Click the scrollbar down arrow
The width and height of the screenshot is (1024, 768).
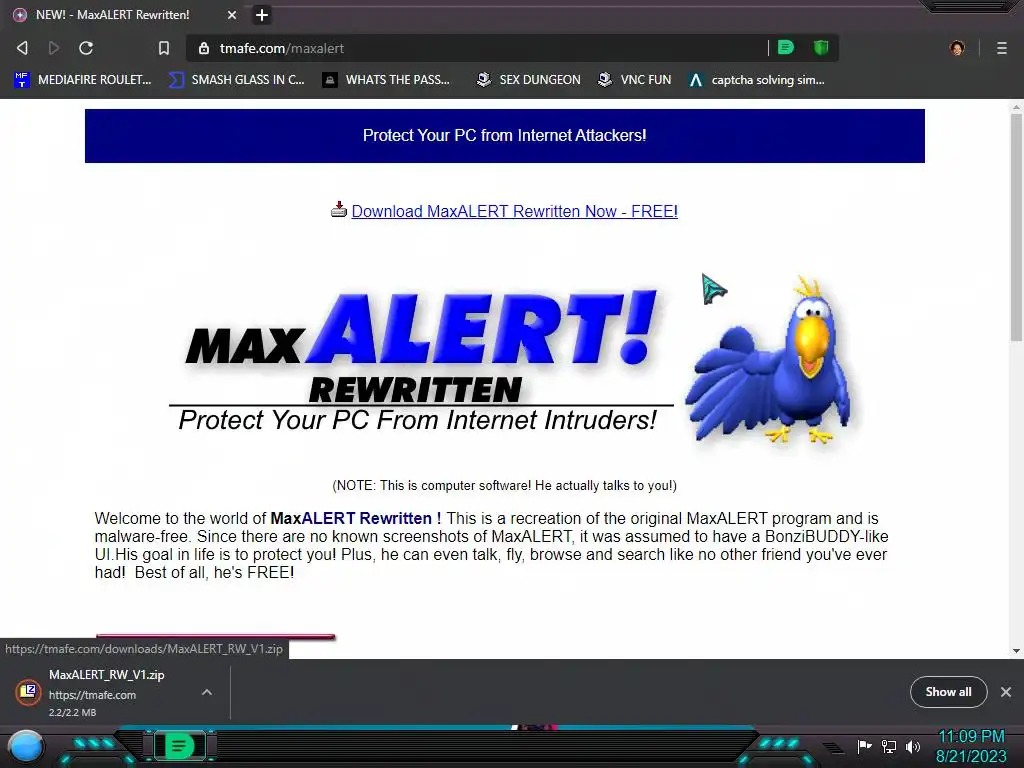1016,650
